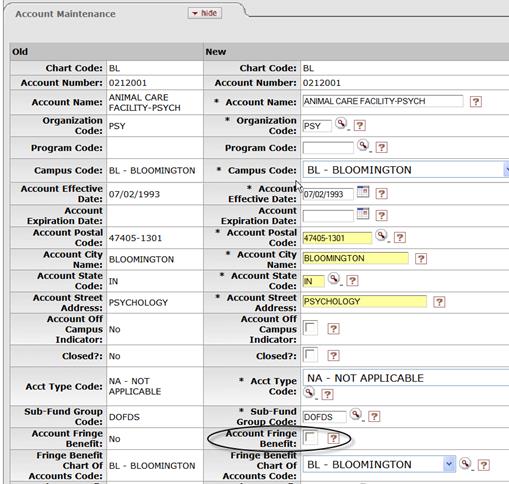Open help for Account Name field
The width and height of the screenshot is (509, 484).
[x=476, y=101]
